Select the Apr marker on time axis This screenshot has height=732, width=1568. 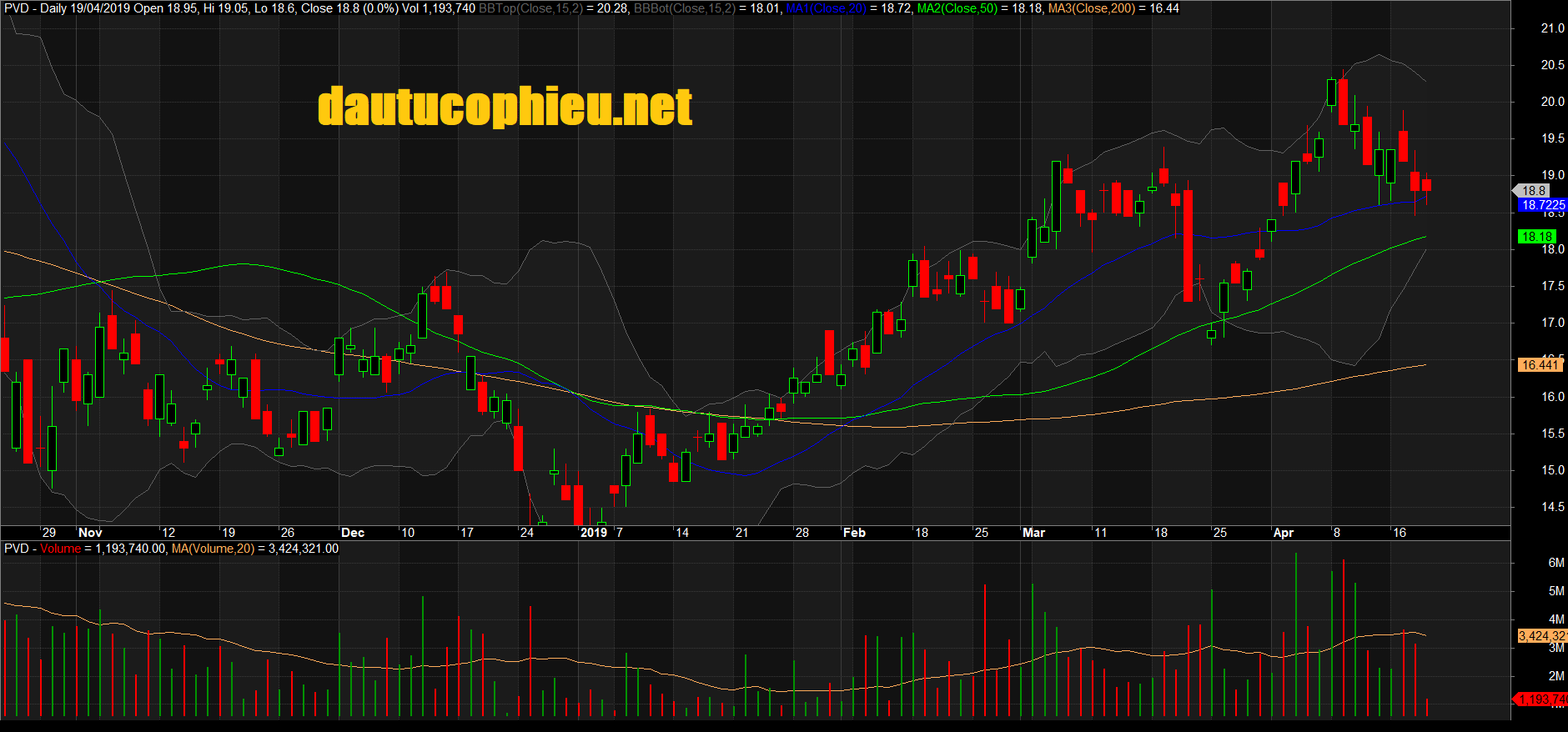[1283, 533]
